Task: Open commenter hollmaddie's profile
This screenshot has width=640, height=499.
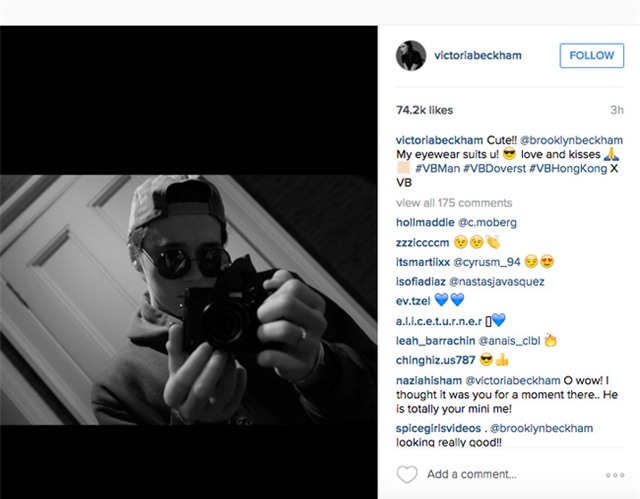Action: [x=424, y=222]
